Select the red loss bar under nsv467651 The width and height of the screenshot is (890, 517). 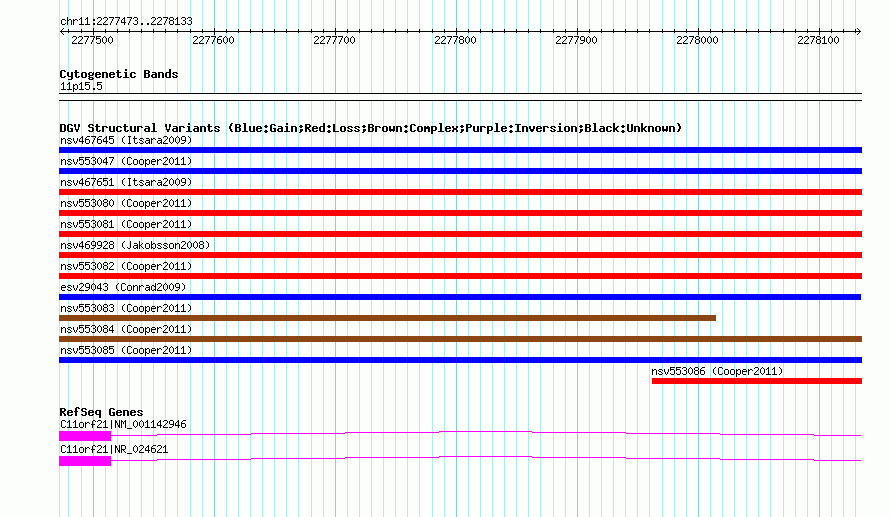pyautogui.click(x=460, y=192)
